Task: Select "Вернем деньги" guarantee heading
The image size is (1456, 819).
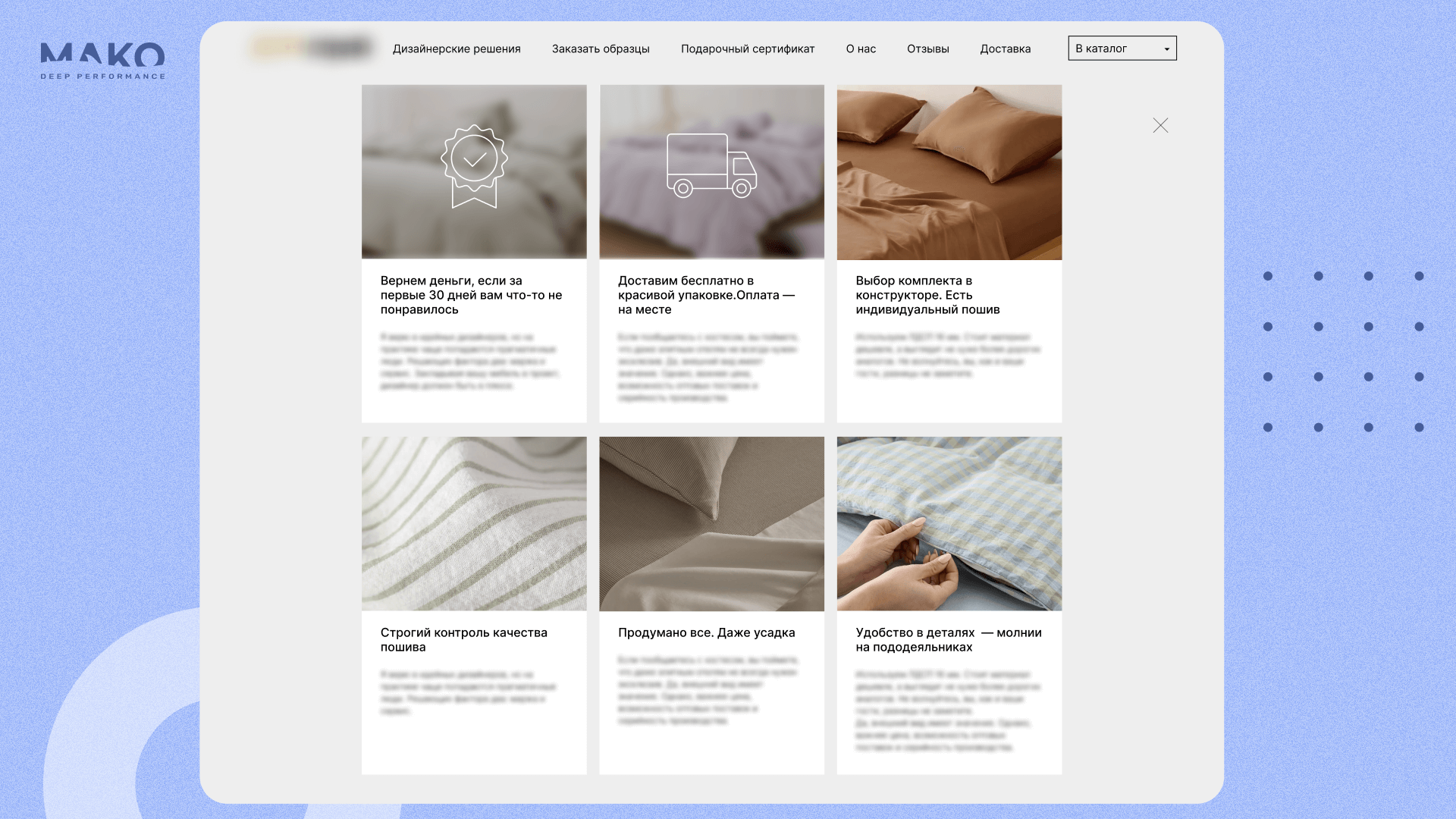Action: coord(471,295)
